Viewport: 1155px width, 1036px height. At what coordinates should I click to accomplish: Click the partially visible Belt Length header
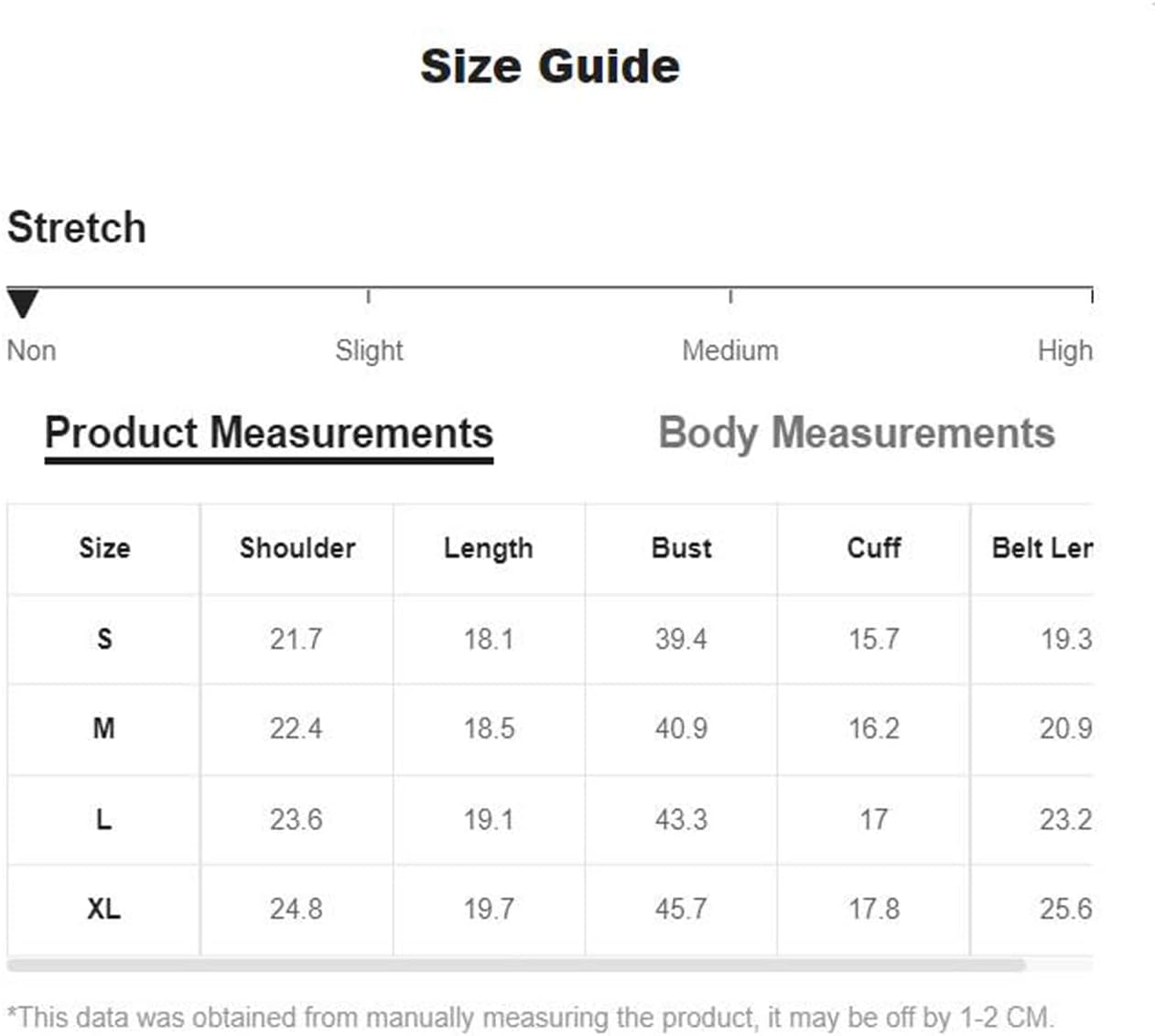click(1042, 547)
